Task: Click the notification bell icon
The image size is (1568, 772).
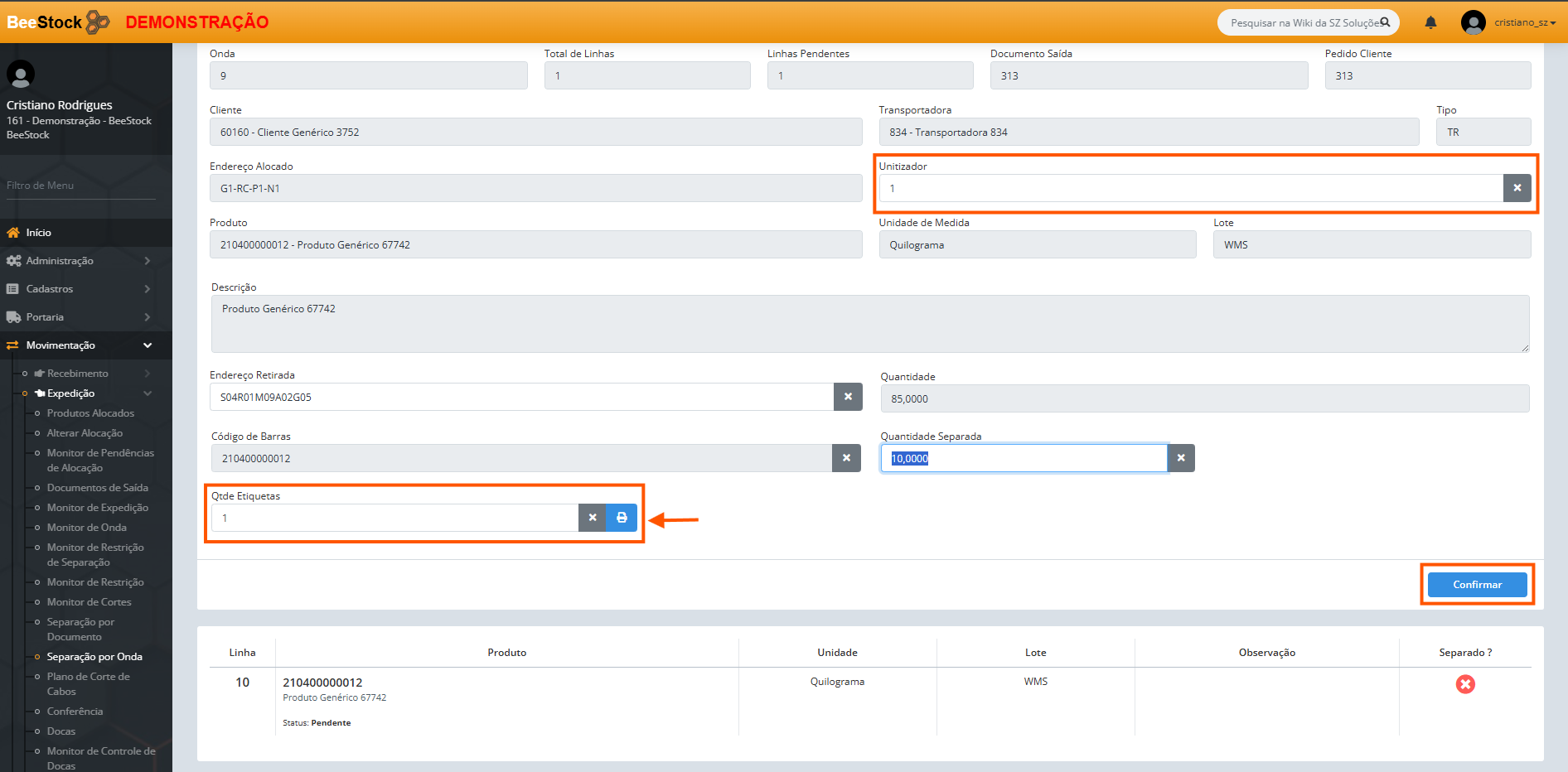Action: pyautogui.click(x=1430, y=22)
